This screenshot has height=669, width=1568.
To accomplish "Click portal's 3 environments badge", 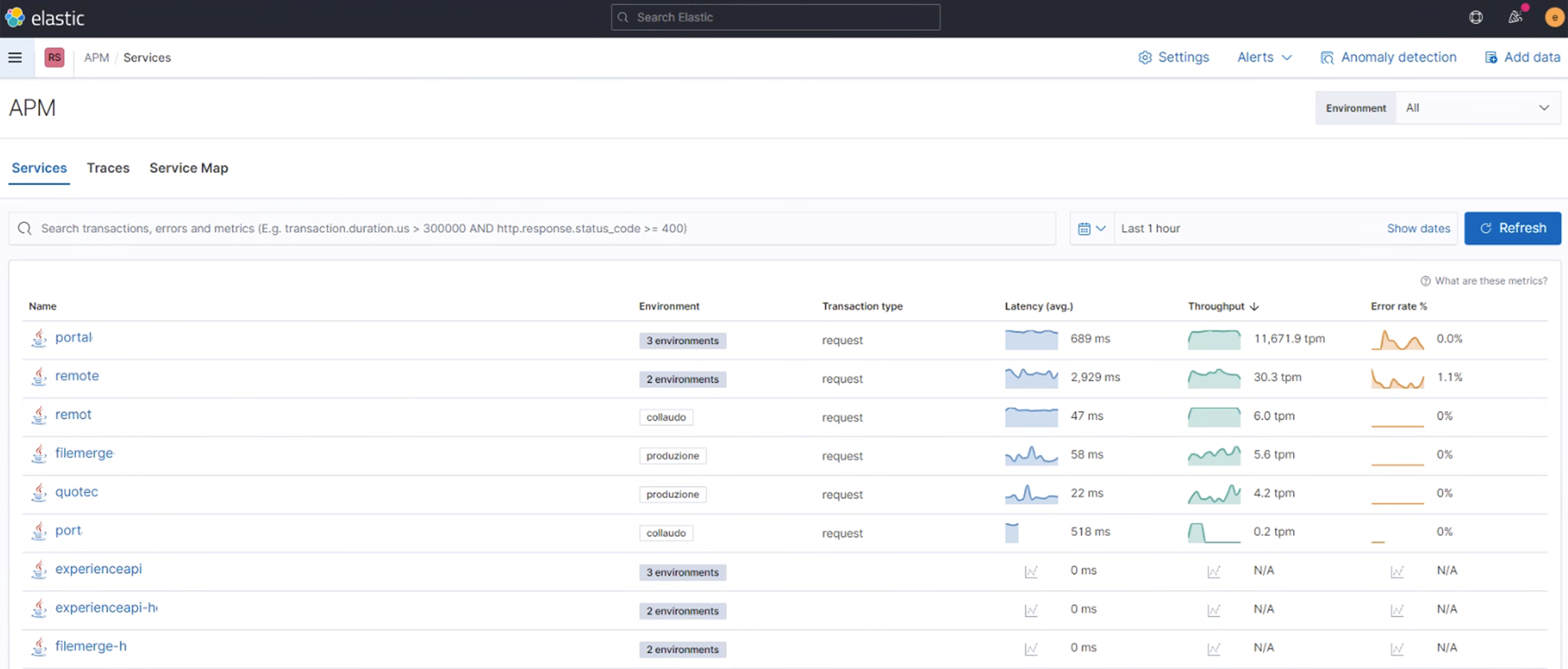I will pyautogui.click(x=682, y=340).
